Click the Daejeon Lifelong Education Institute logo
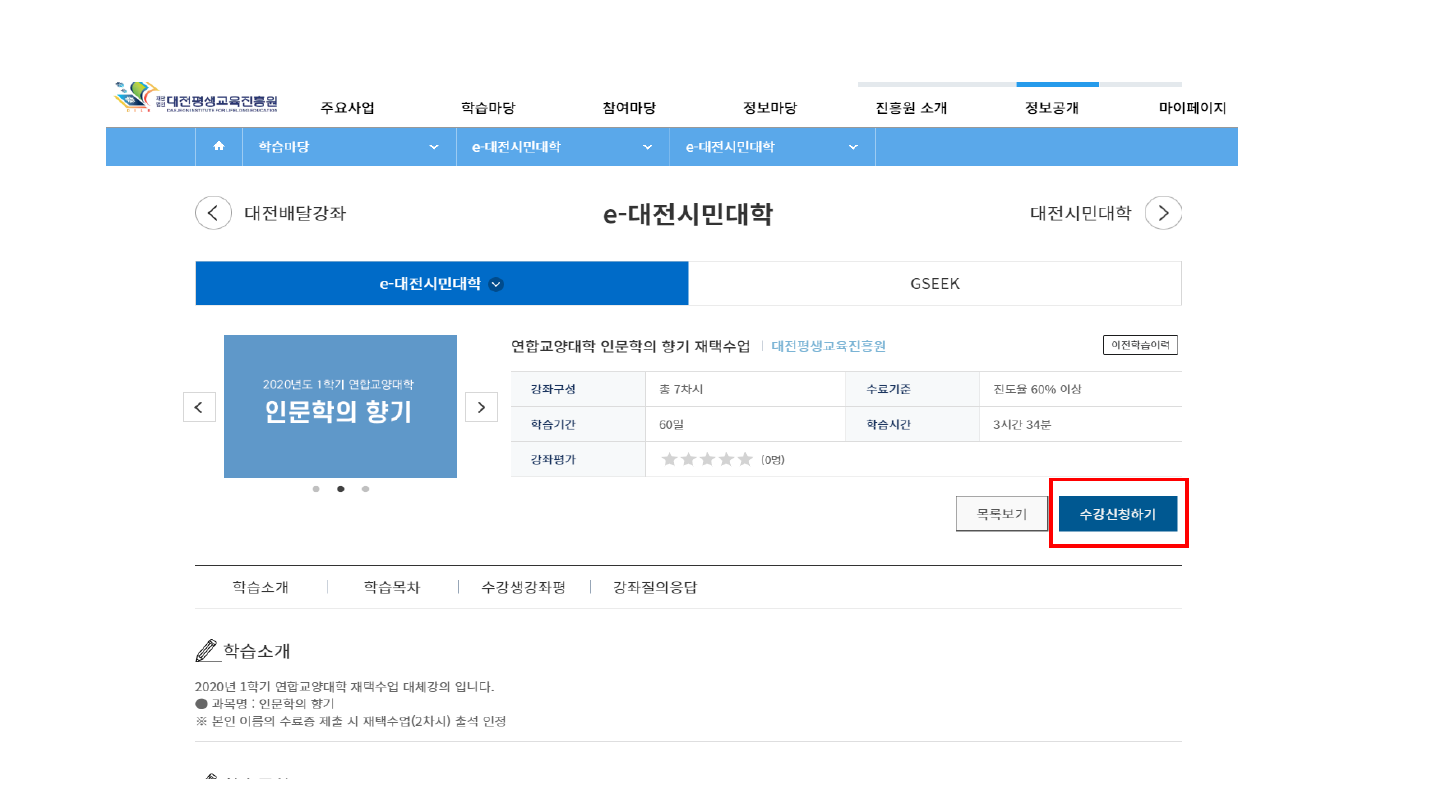The height and width of the screenshot is (810, 1440). click(x=197, y=98)
